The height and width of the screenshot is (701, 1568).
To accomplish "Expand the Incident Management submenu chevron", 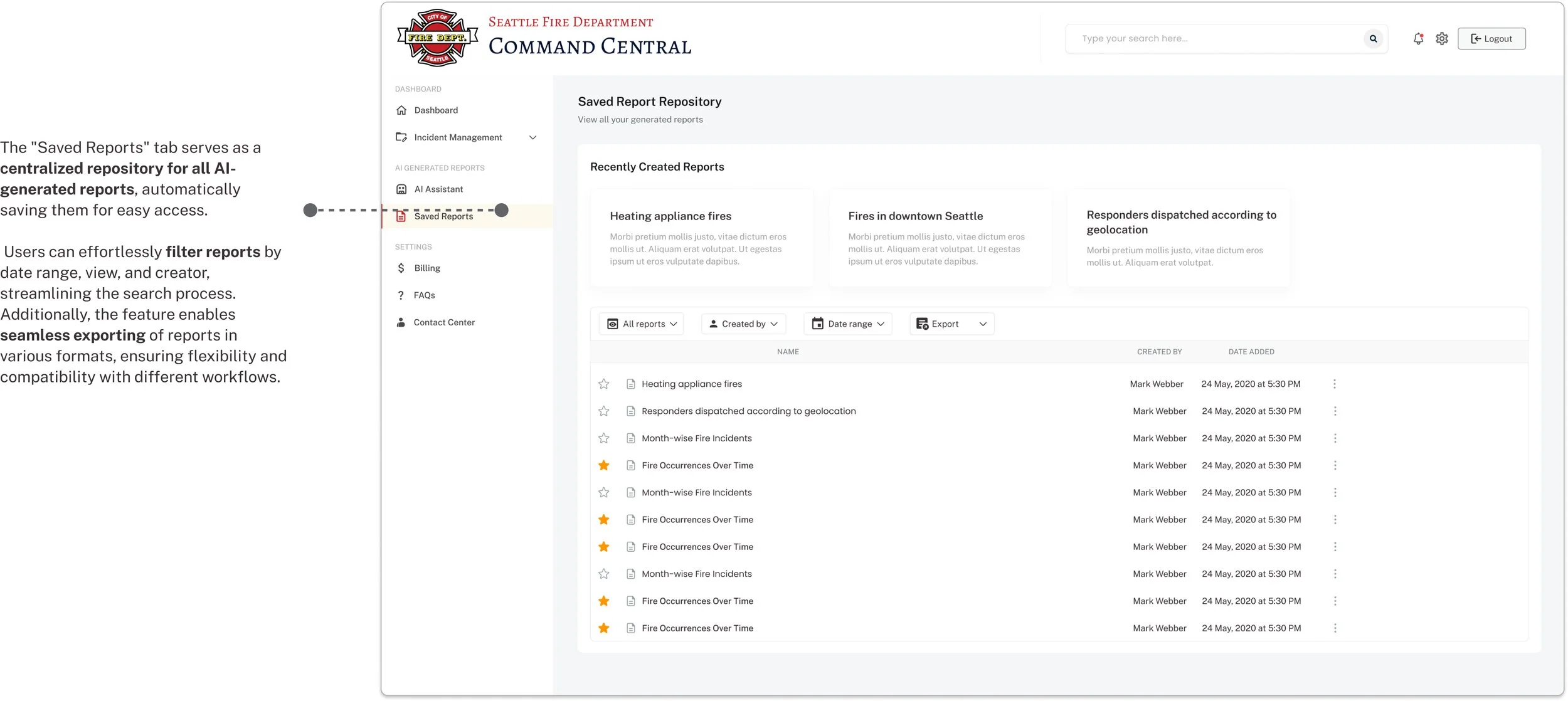I will coord(532,137).
